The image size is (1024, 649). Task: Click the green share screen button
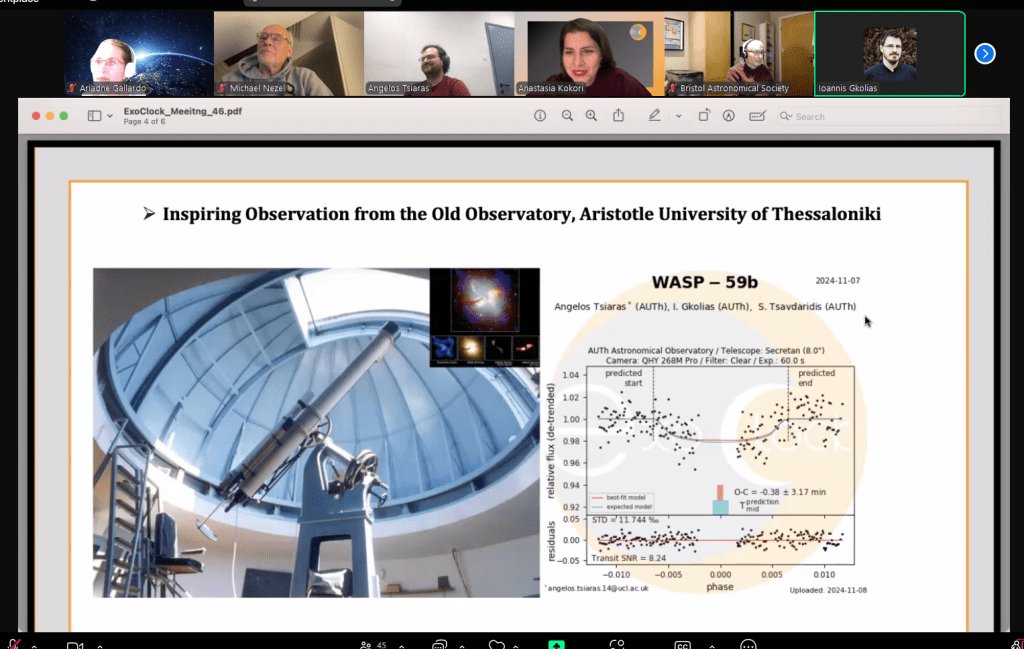557,644
